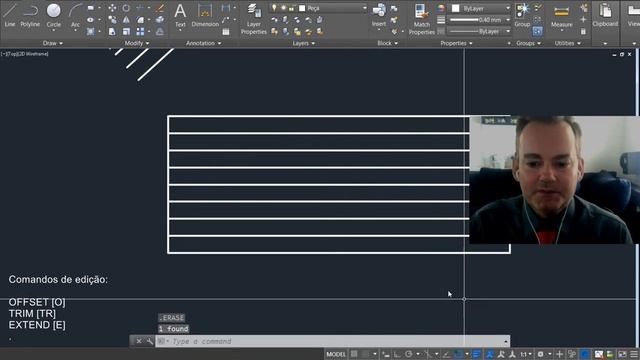This screenshot has width=640, height=360.
Task: Click the EXTEND [E] text in drawing
Action: [37, 325]
